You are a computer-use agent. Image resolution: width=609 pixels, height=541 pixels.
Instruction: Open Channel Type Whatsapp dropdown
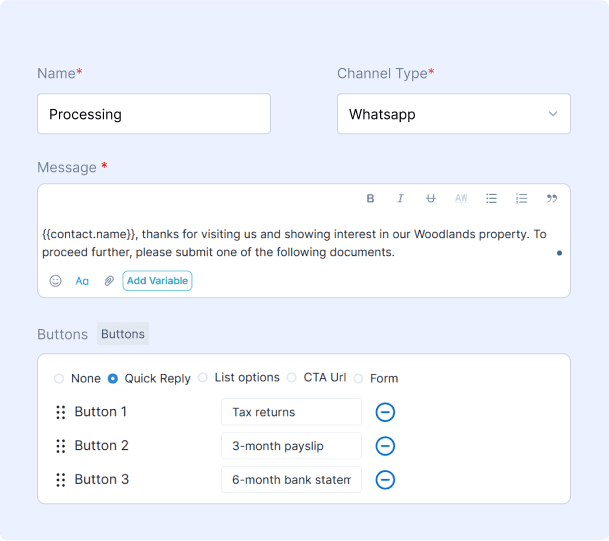[453, 114]
